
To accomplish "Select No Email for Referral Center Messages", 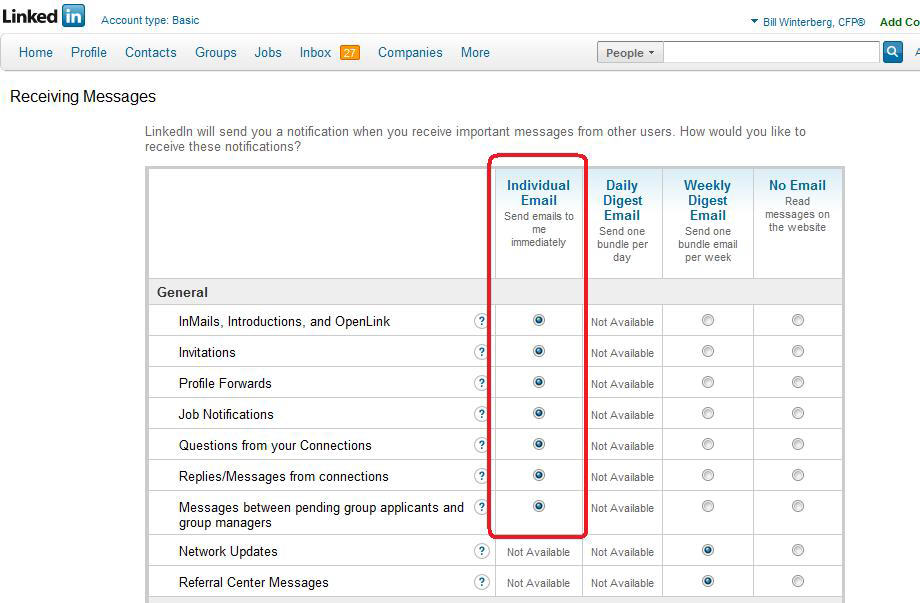I will [797, 581].
